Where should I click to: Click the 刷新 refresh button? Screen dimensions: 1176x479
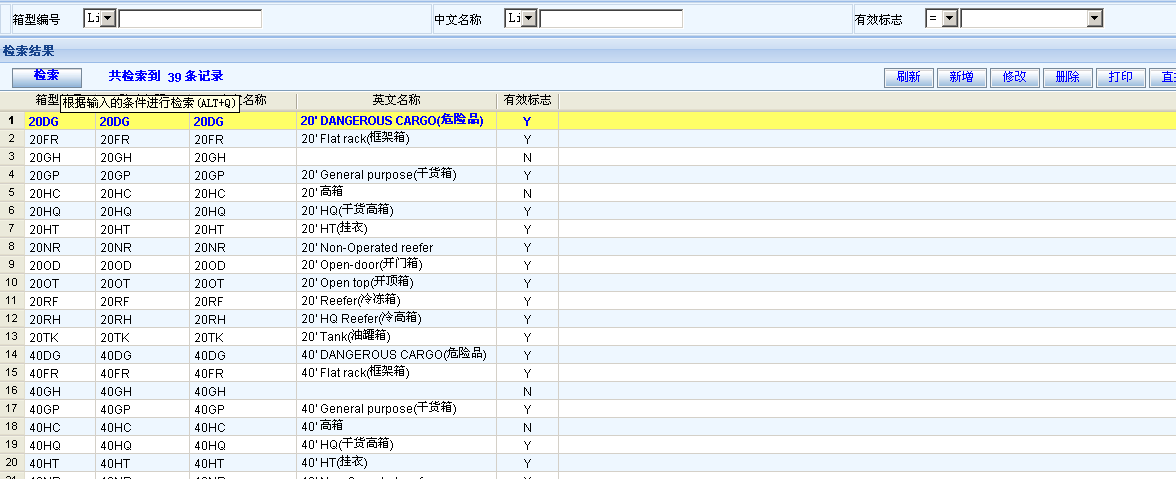(x=908, y=77)
